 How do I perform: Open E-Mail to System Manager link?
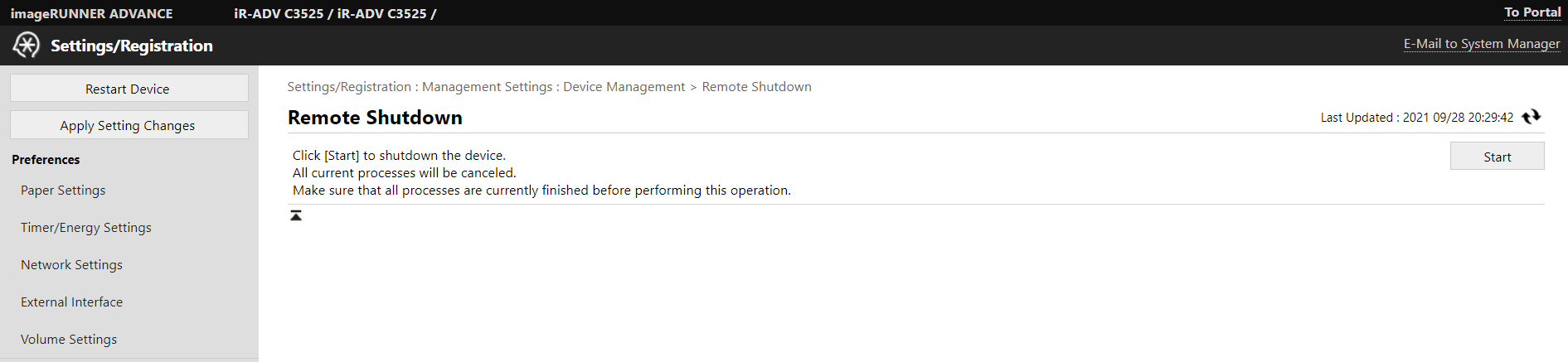(x=1481, y=44)
